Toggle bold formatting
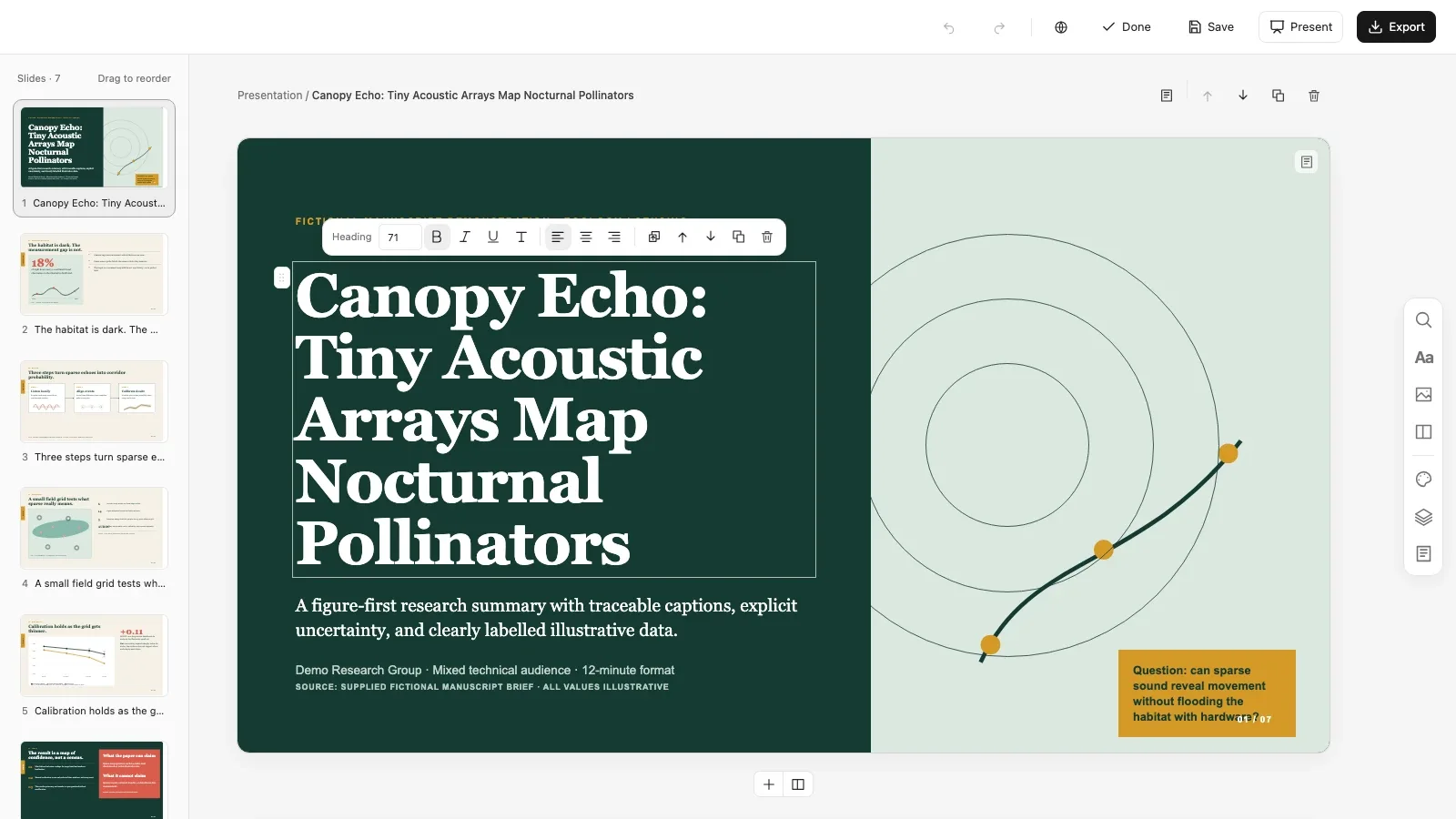 [437, 238]
